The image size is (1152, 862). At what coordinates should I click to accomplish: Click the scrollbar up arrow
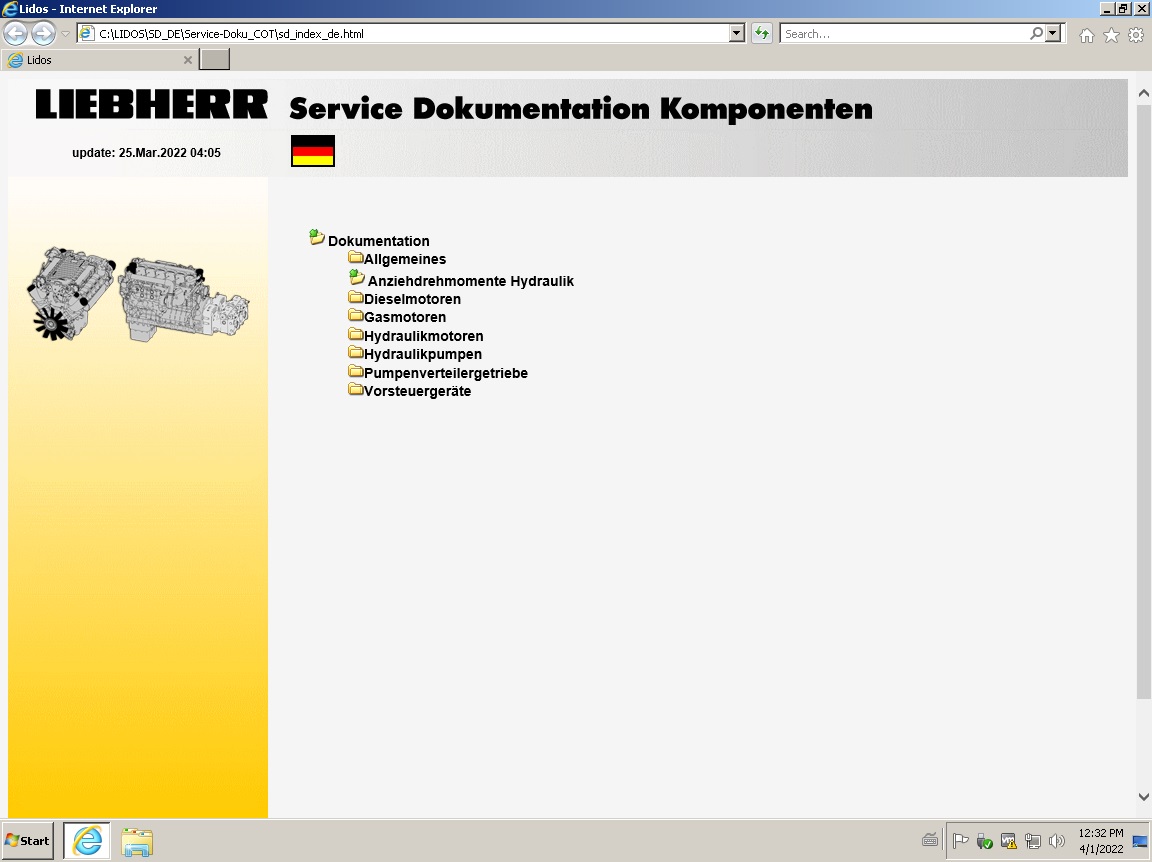pos(1143,93)
